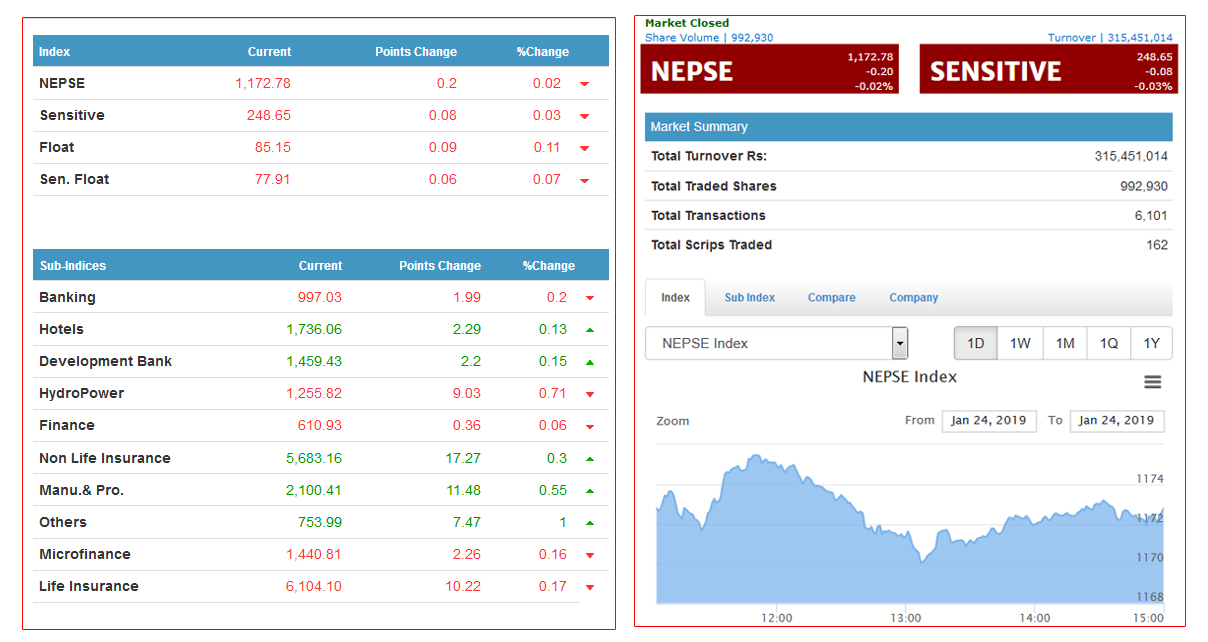Click the Non Life Insurance label
Image resolution: width=1208 pixels, height=642 pixels.
[x=105, y=458]
